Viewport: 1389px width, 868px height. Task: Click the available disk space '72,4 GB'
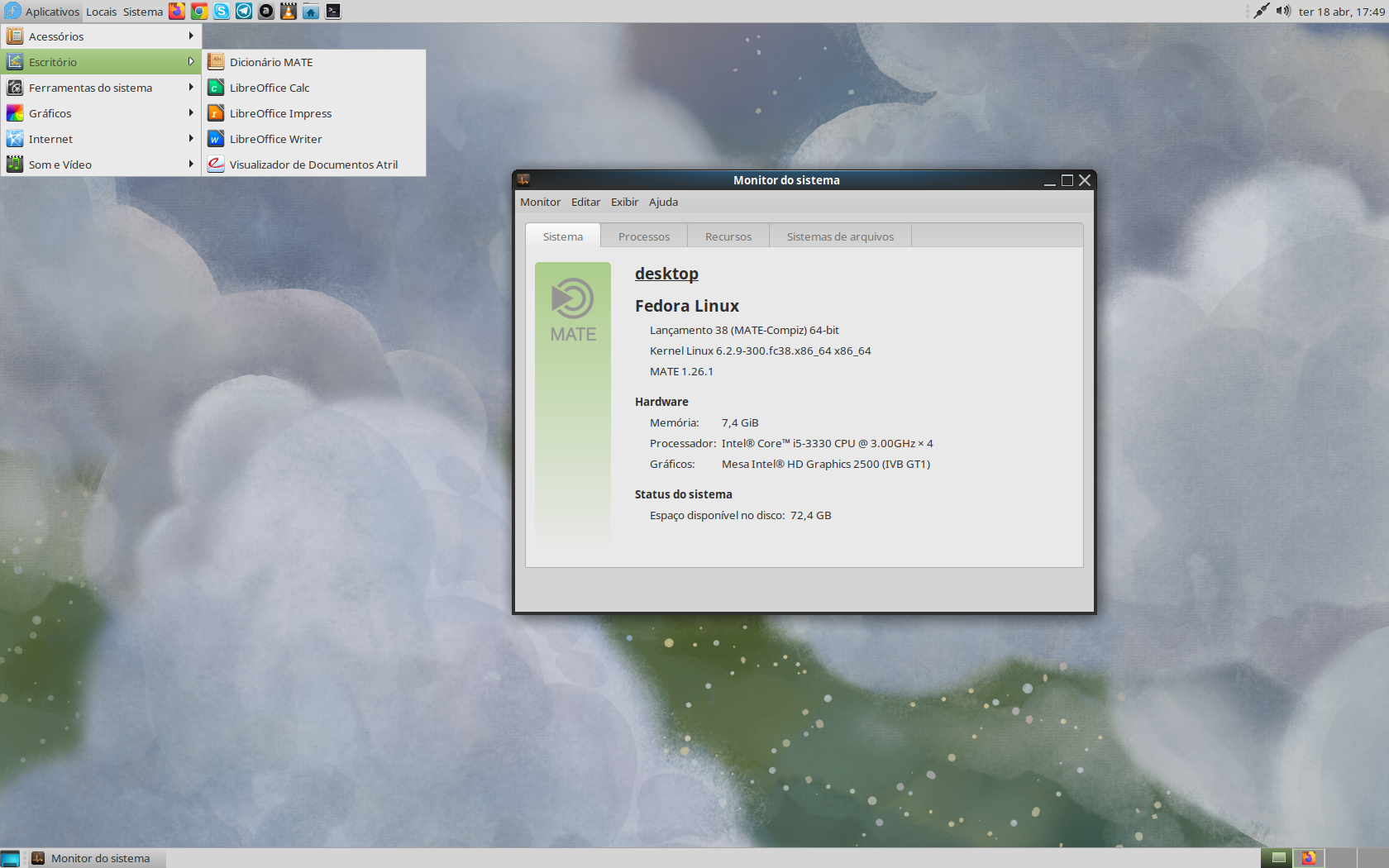811,515
